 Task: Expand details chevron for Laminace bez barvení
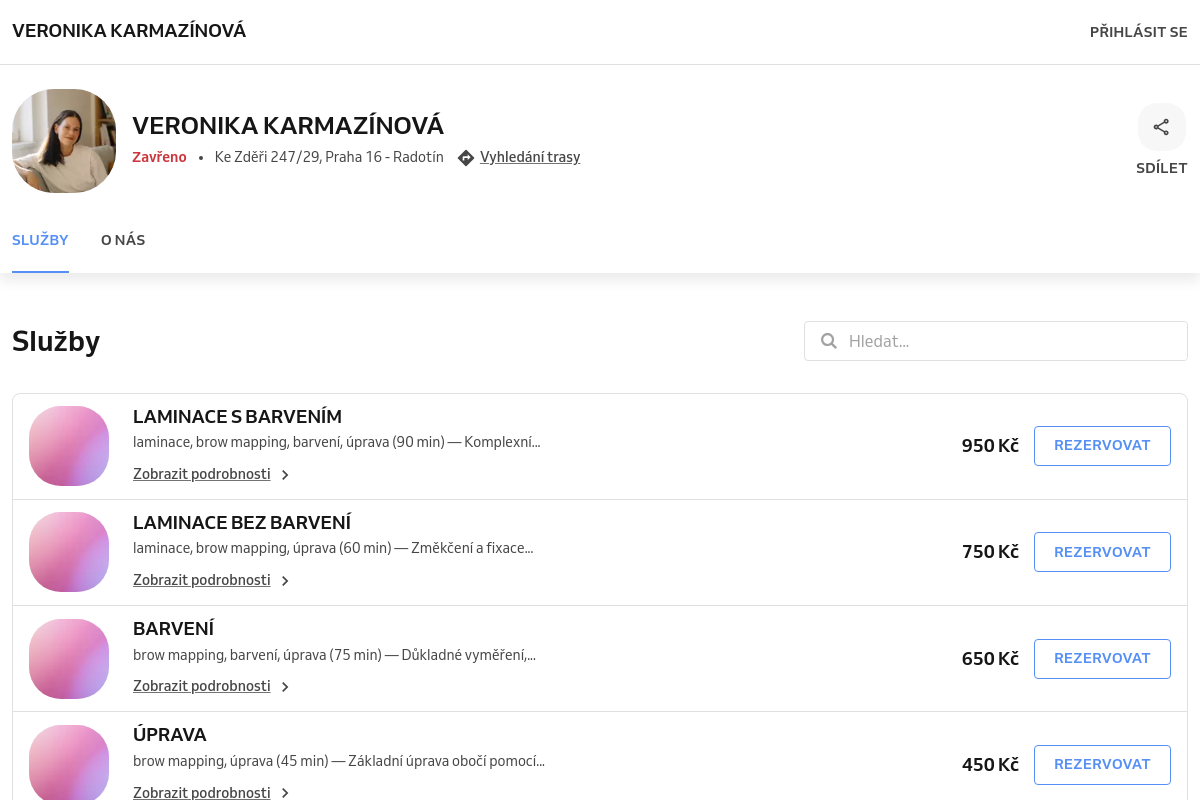click(285, 581)
